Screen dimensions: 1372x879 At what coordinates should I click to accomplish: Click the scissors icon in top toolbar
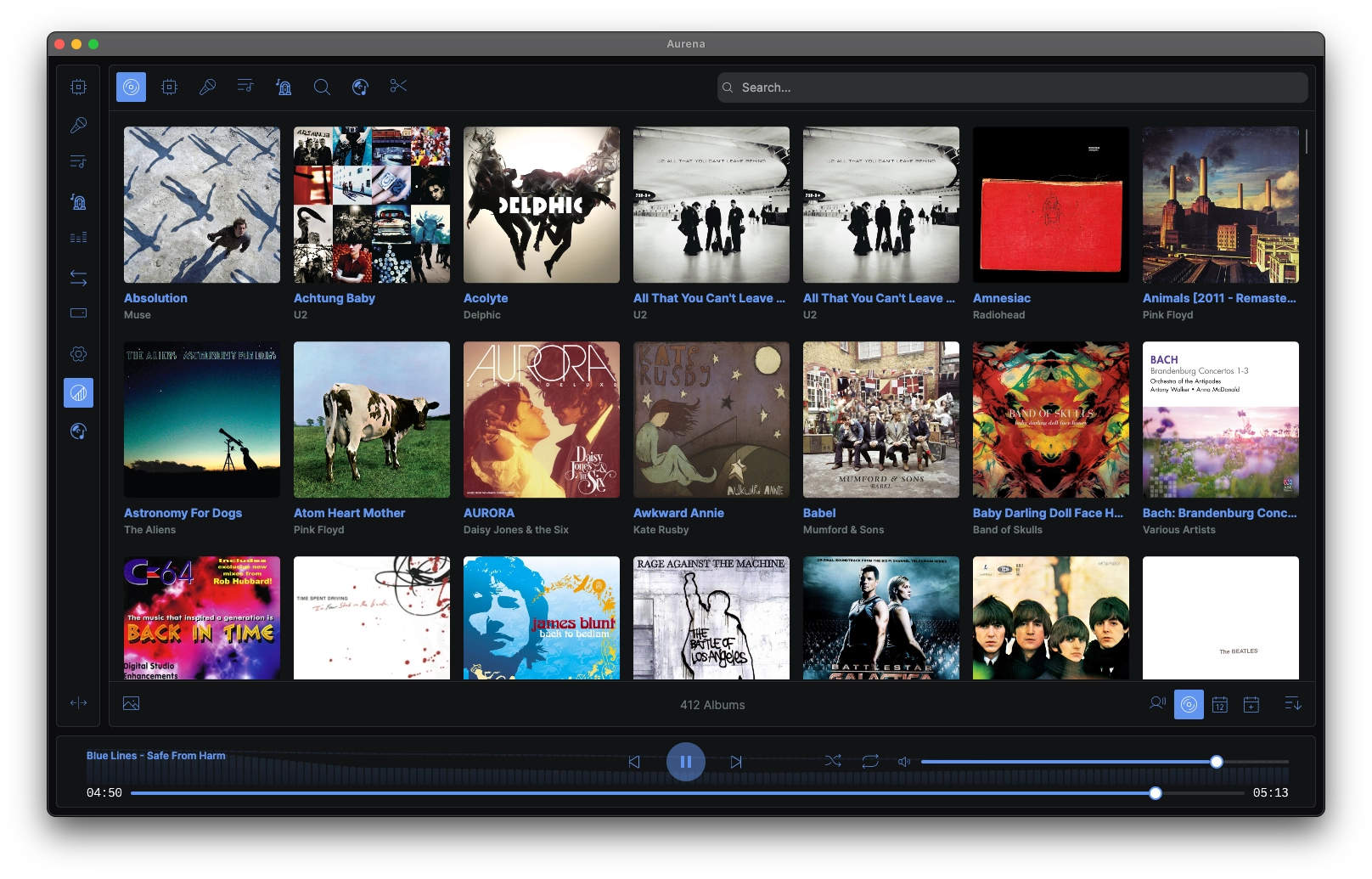(398, 87)
